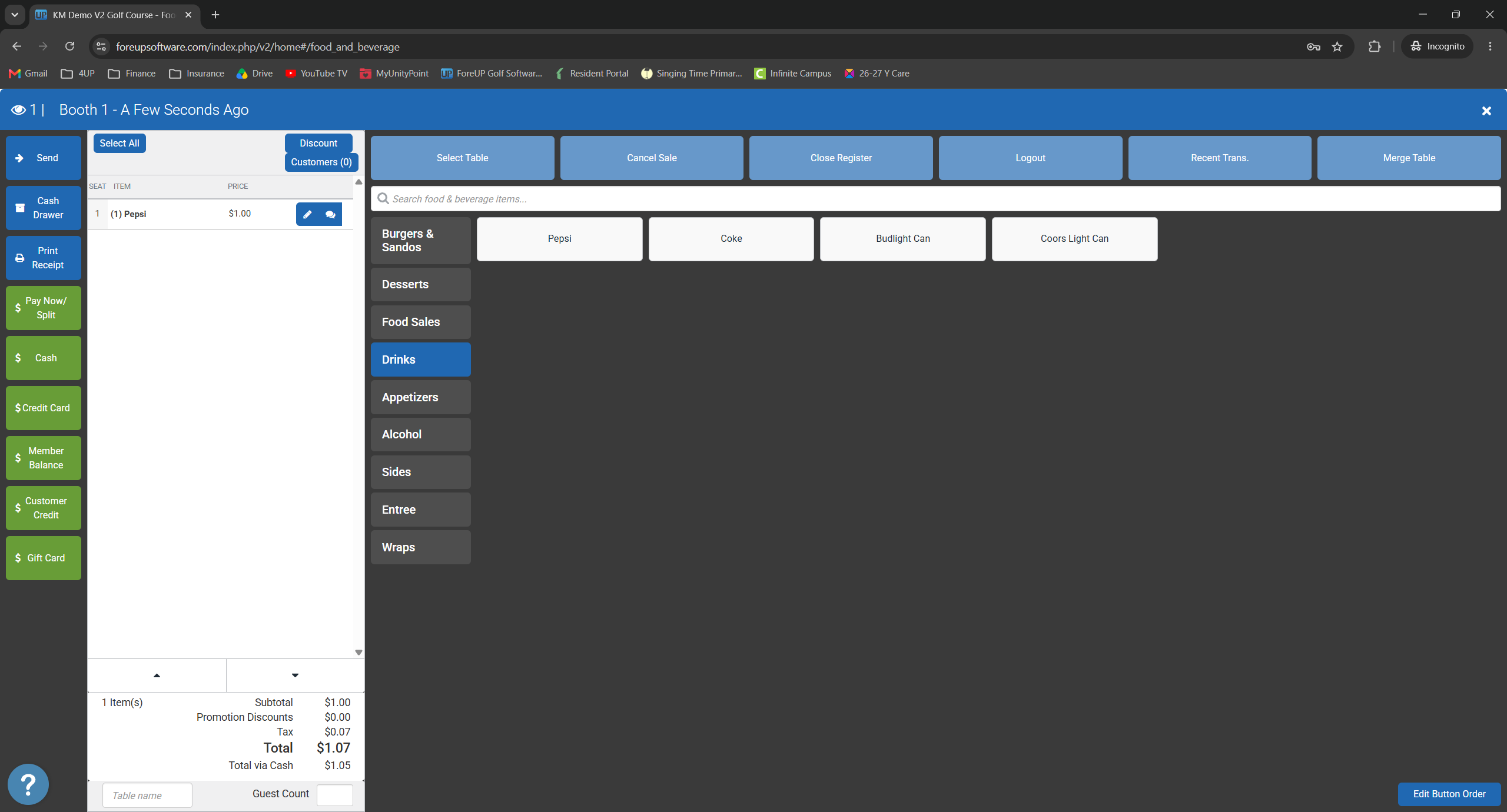Open Chrome three-dot menu
The height and width of the screenshot is (812, 1507).
pyautogui.click(x=1490, y=46)
